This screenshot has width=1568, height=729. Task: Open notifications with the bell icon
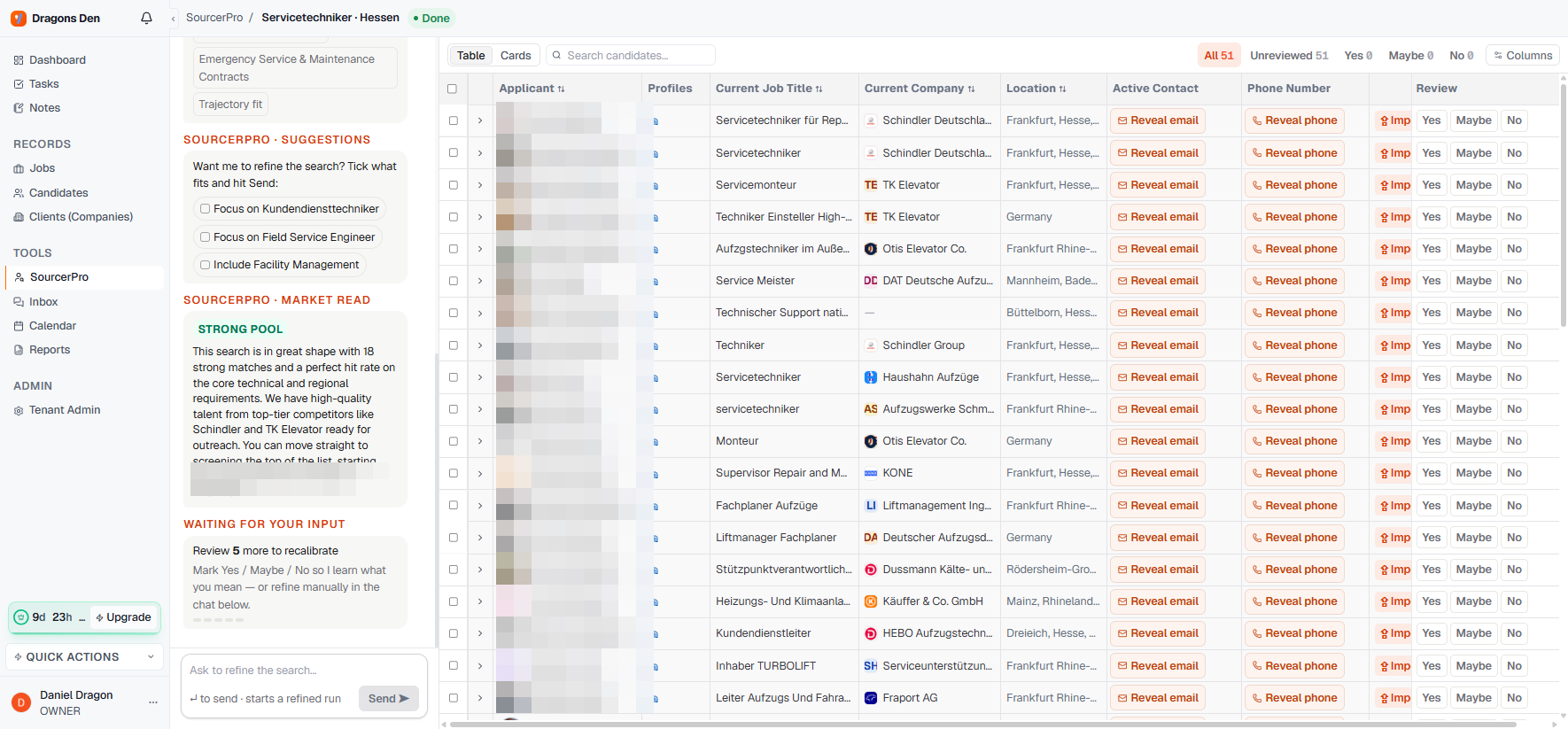tap(146, 18)
